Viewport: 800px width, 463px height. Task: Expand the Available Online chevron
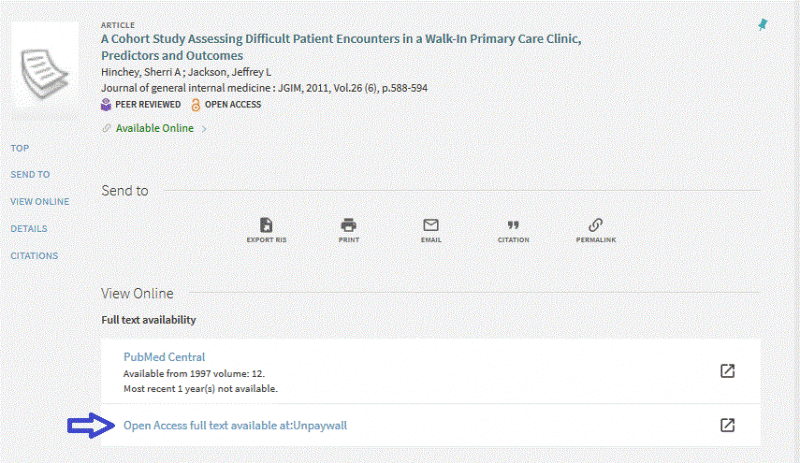click(204, 129)
